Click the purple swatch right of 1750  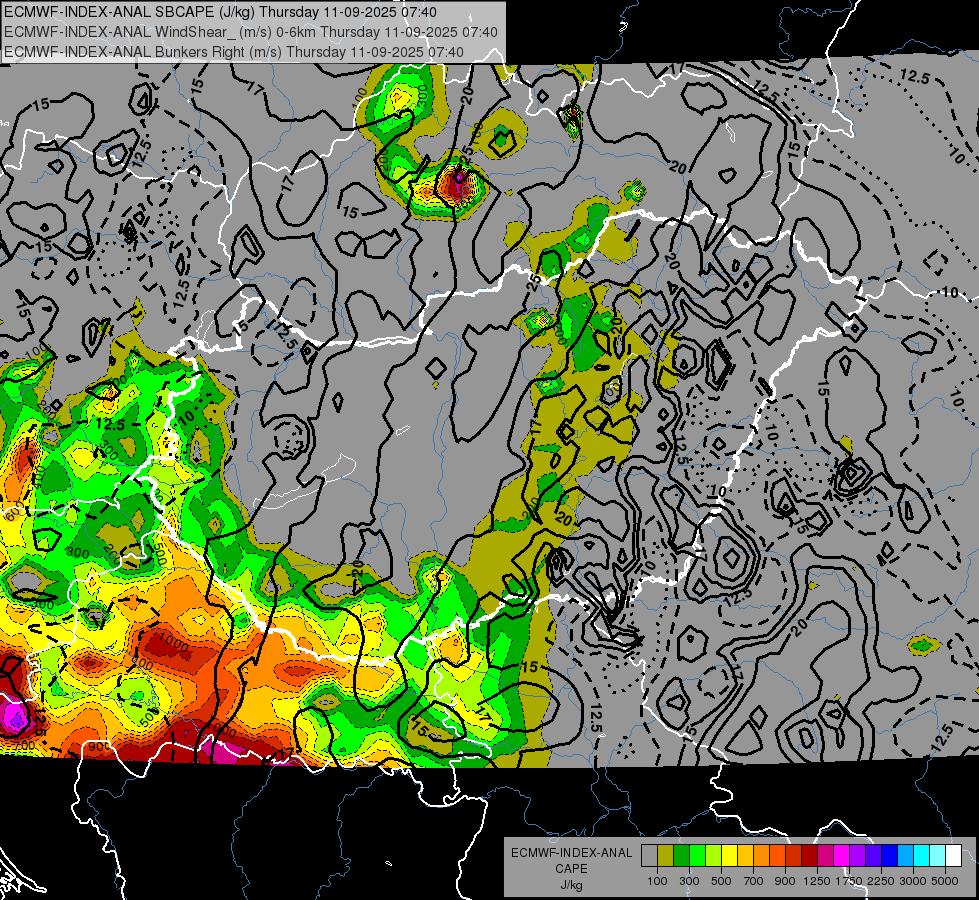click(x=857, y=856)
